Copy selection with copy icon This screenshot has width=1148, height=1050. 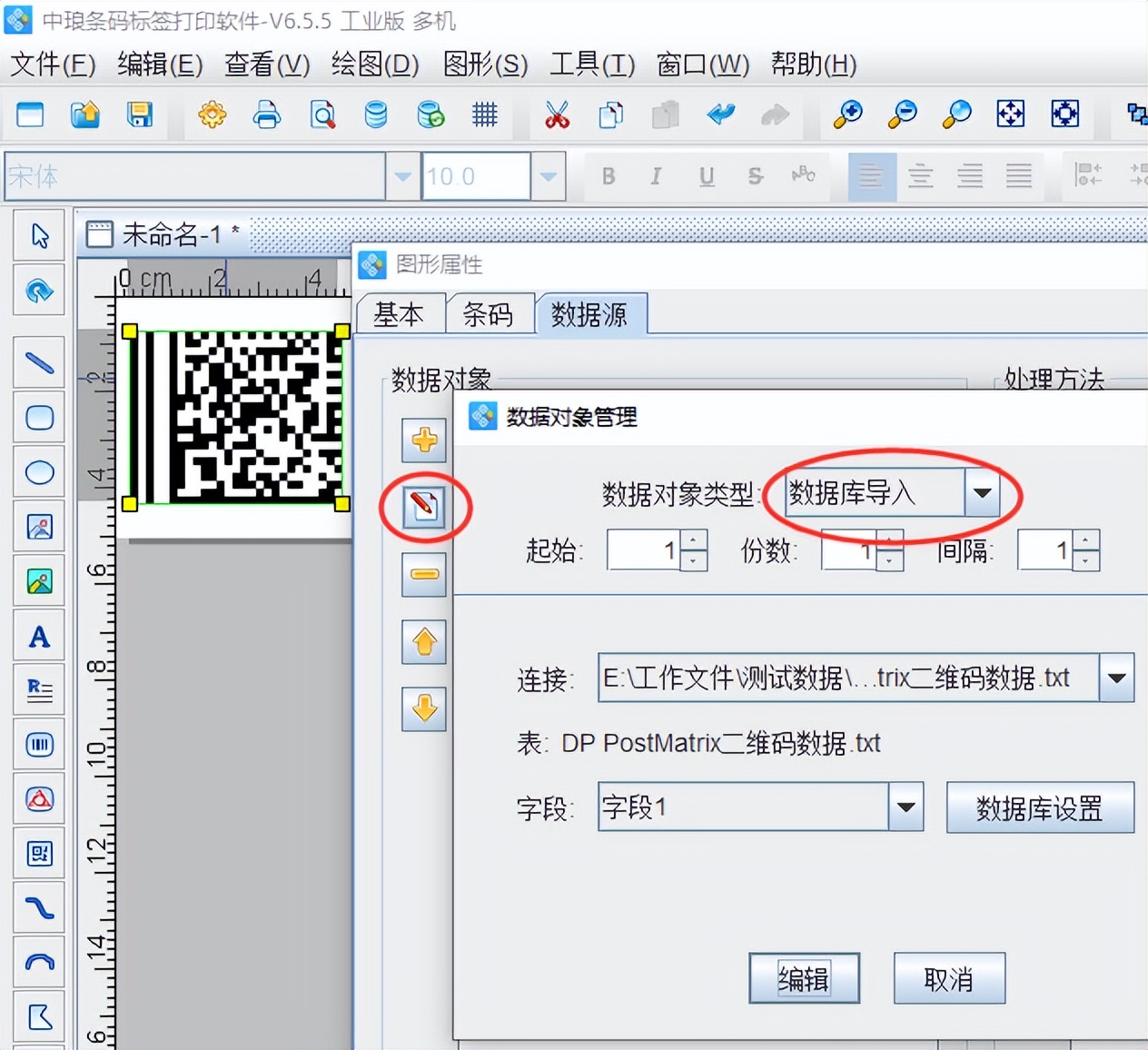coord(611,114)
